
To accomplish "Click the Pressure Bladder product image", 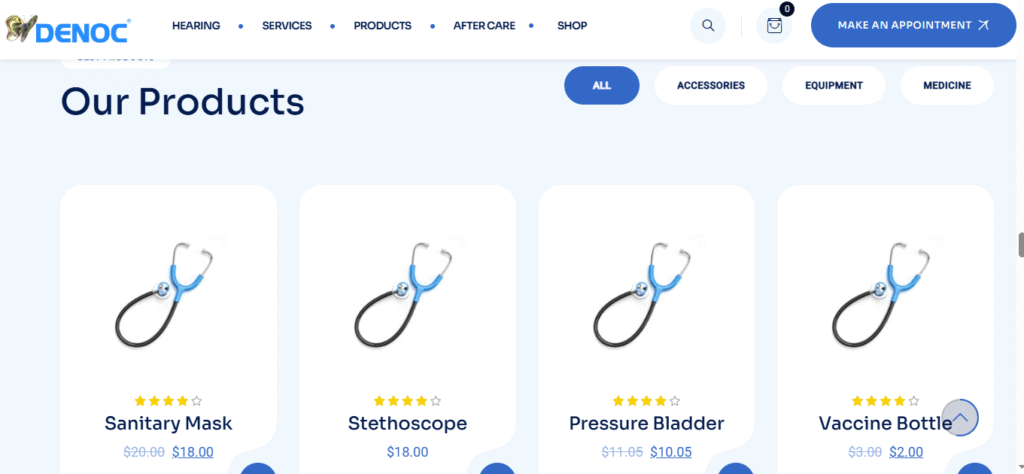I will pyautogui.click(x=647, y=294).
